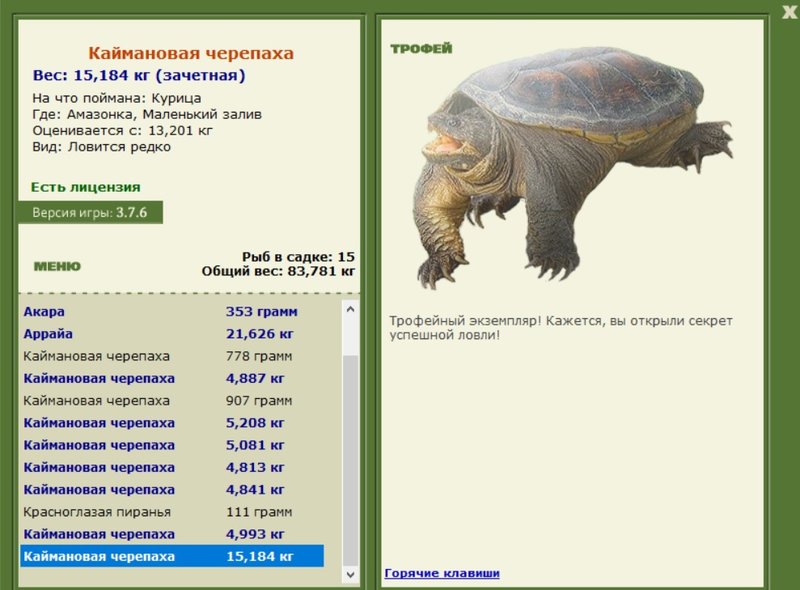Select Каймановая черепаха 4,887 кг row
The height and width of the screenshot is (590, 800).
[172, 378]
